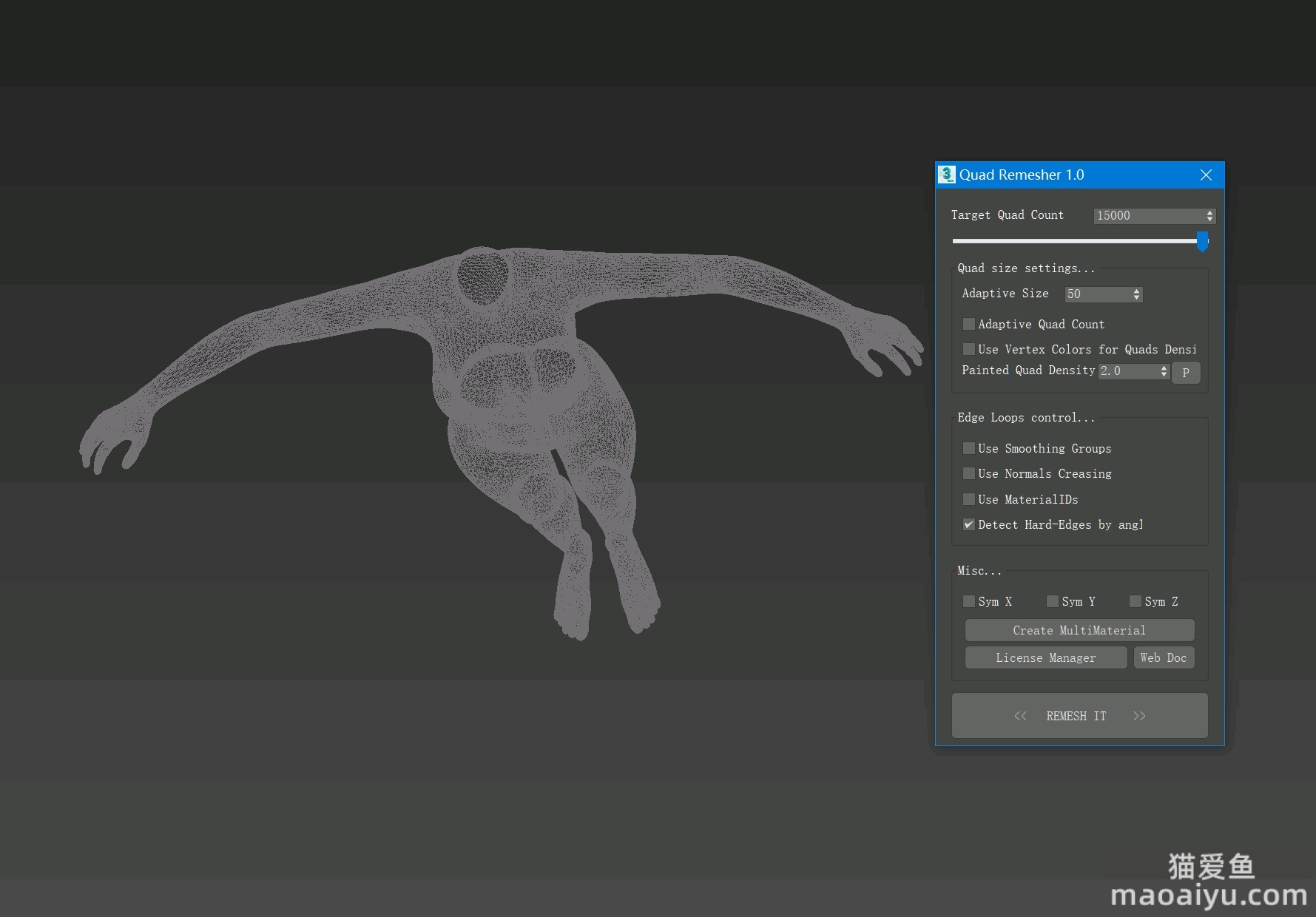Open the License Manager
Image resolution: width=1316 pixels, height=917 pixels.
pyautogui.click(x=1045, y=657)
